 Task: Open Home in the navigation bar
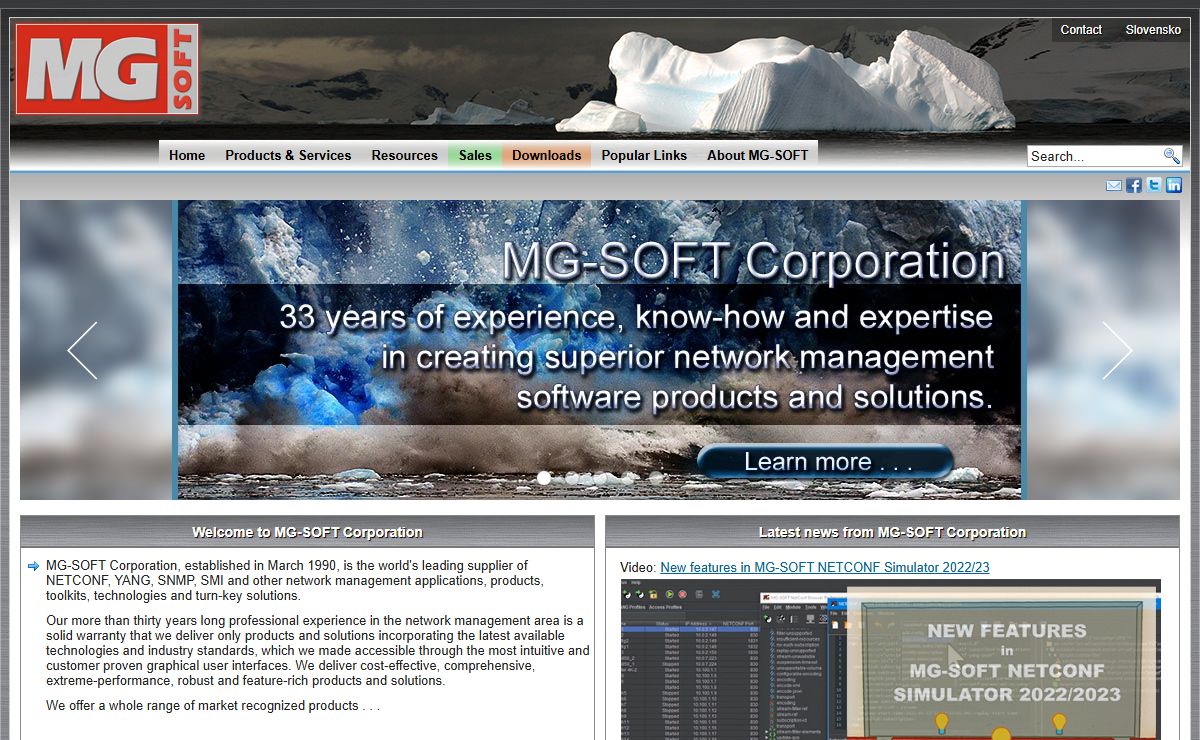click(187, 155)
